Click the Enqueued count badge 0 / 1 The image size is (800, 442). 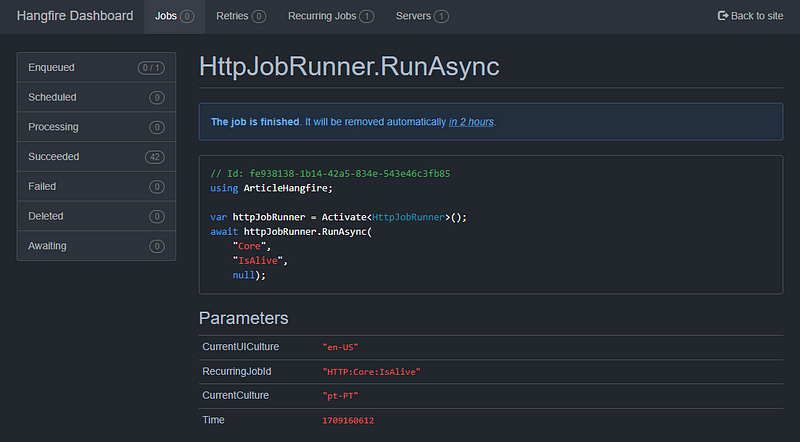pos(151,68)
